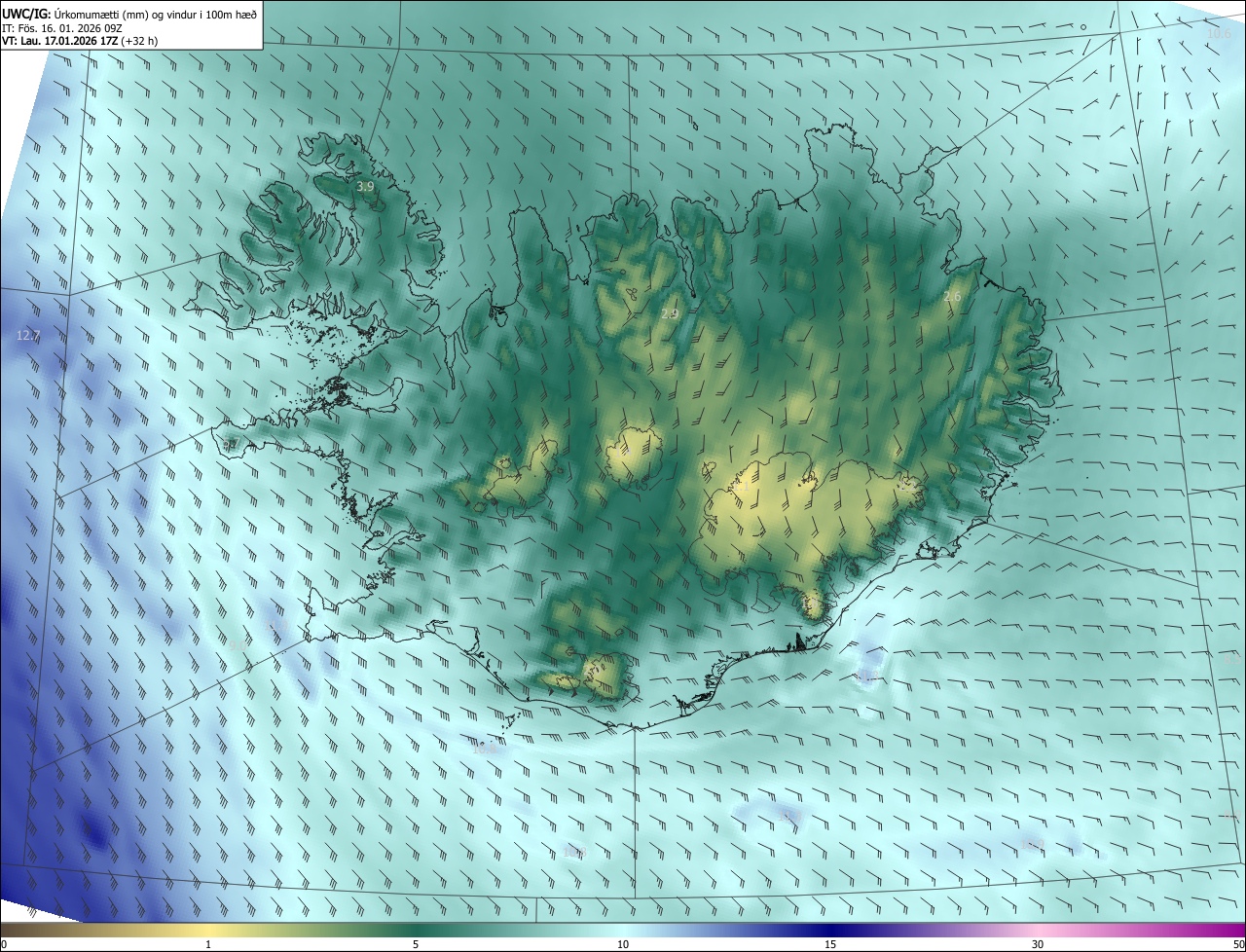Click the legend tick label 30

1038,944
